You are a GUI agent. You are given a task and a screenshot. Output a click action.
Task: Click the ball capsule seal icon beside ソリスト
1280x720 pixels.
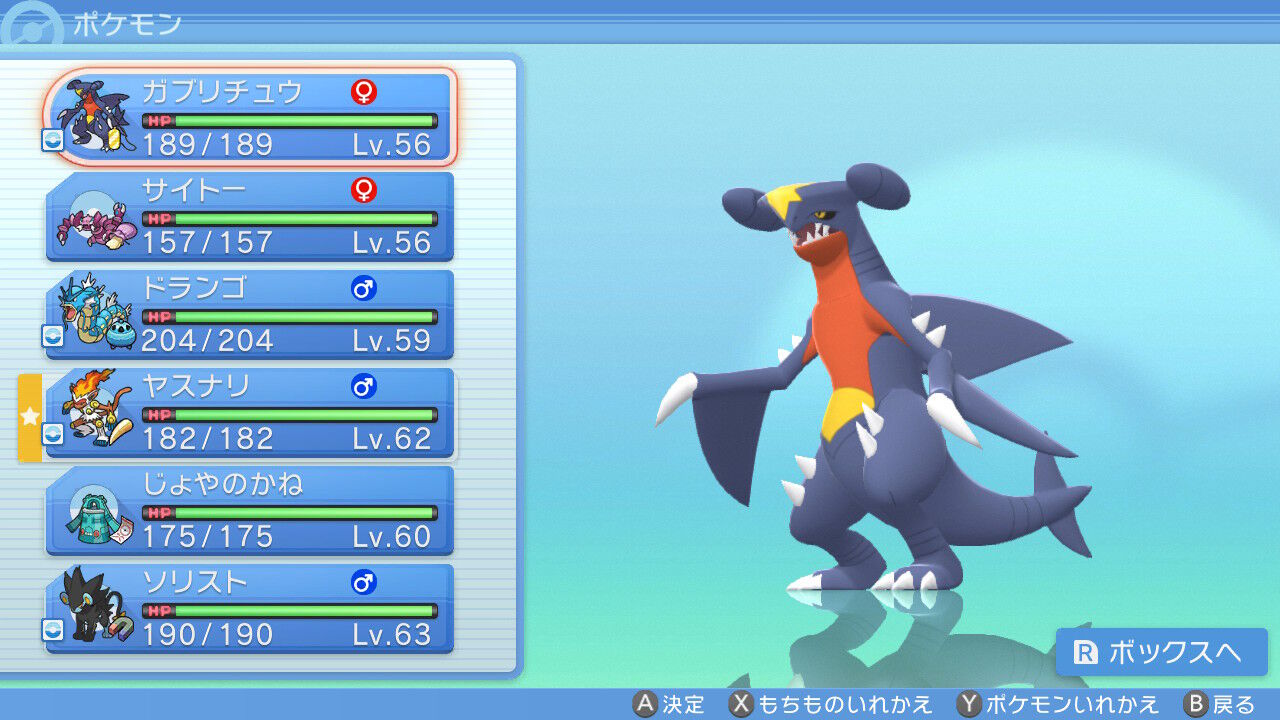click(53, 630)
